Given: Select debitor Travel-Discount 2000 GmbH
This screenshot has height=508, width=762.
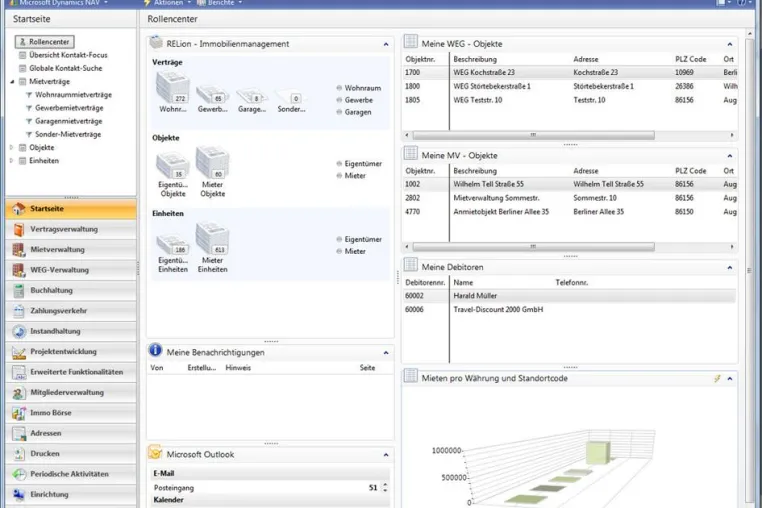Looking at the screenshot, I should pyautogui.click(x=570, y=310).
